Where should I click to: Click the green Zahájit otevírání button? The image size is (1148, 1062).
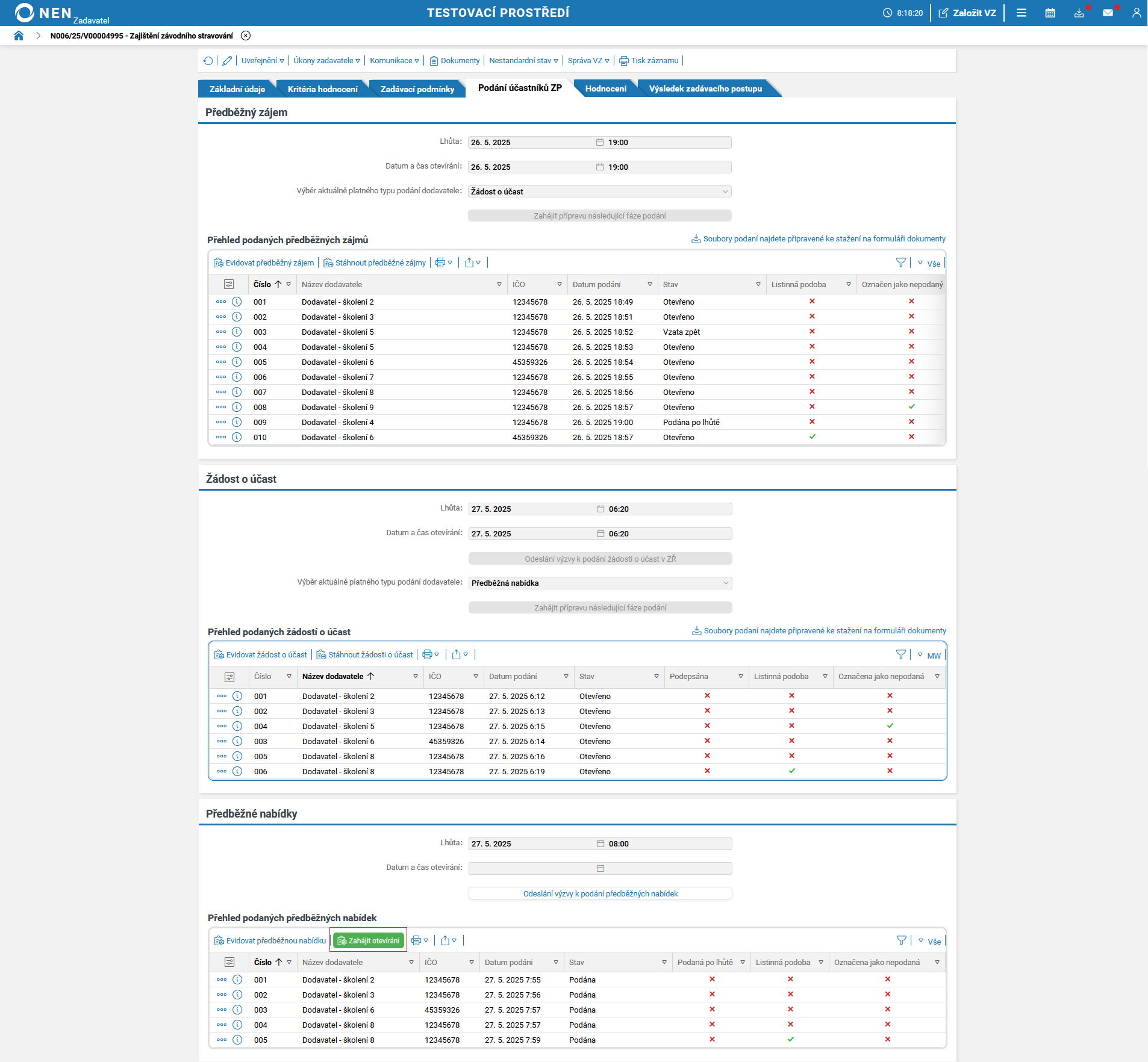click(369, 940)
